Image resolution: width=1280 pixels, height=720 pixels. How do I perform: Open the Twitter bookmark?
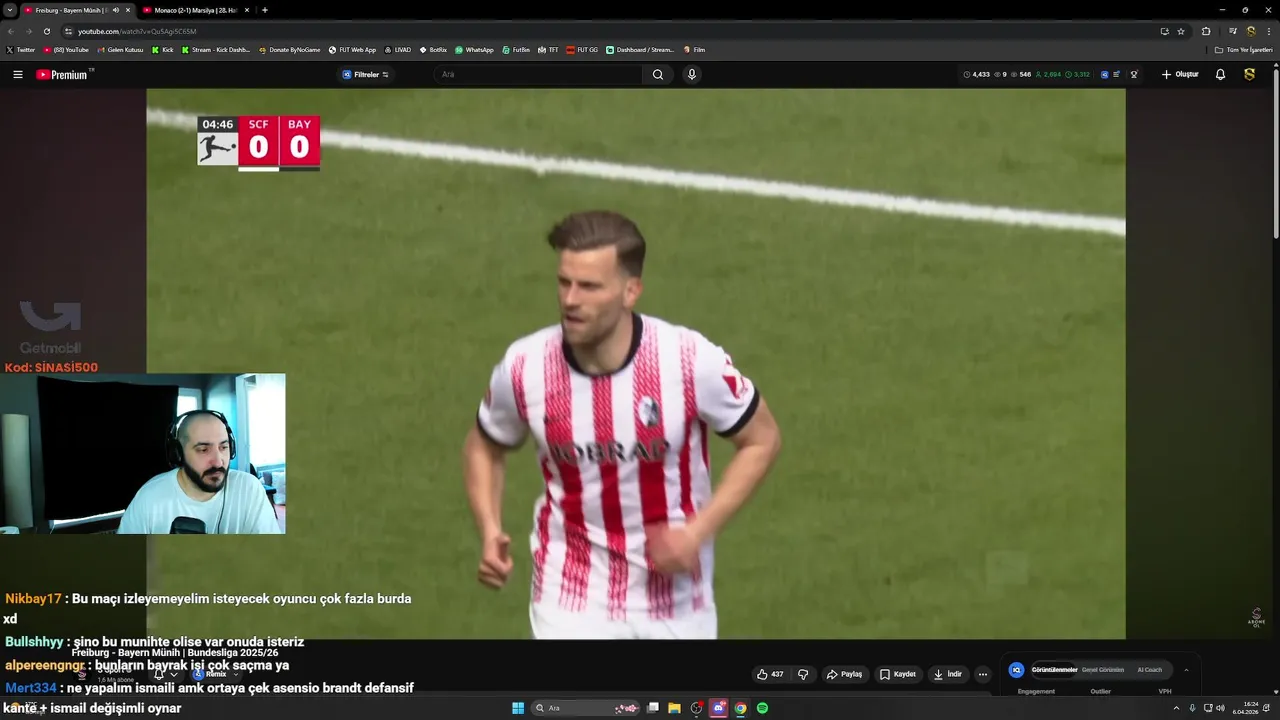(20, 50)
